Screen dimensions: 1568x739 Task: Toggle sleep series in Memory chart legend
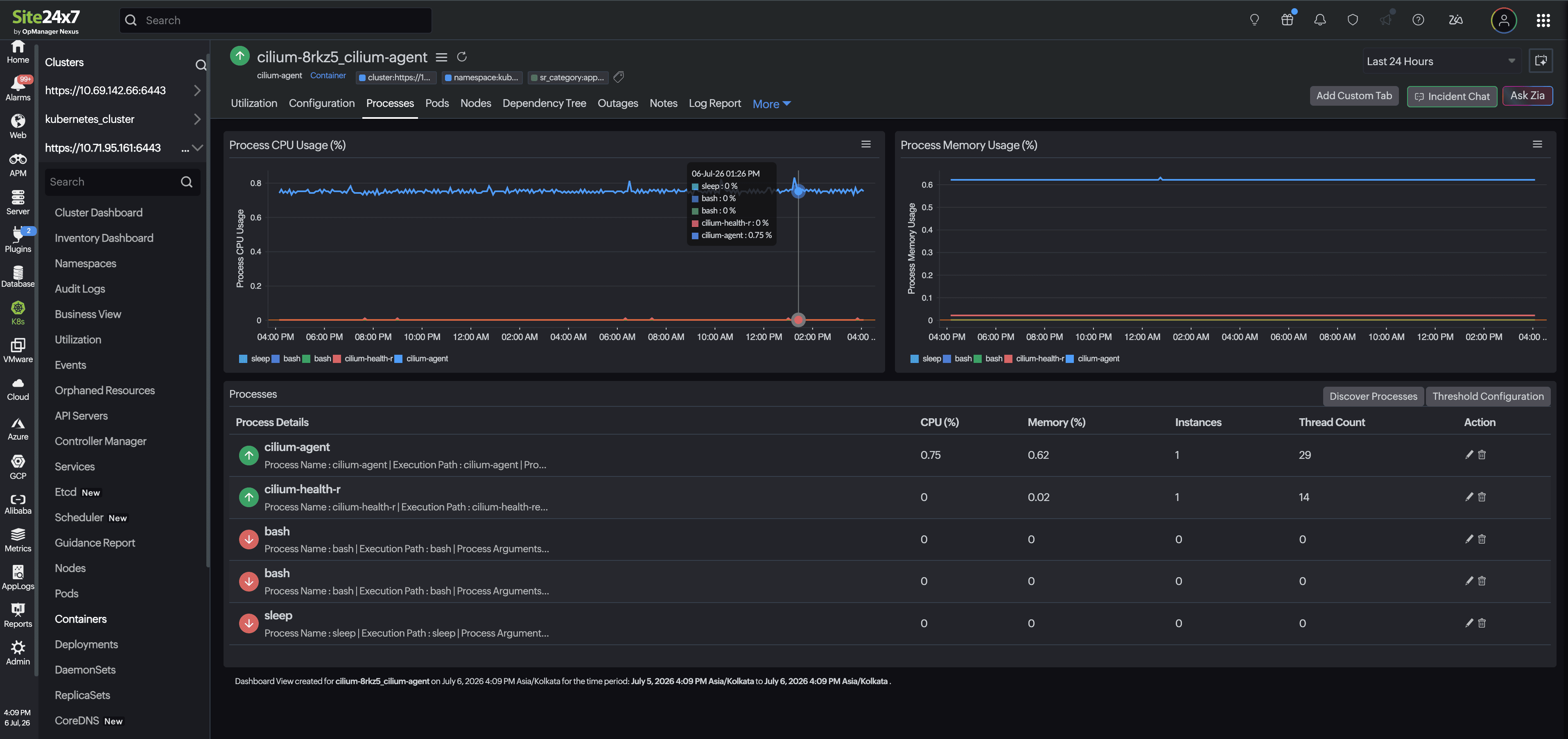point(926,358)
